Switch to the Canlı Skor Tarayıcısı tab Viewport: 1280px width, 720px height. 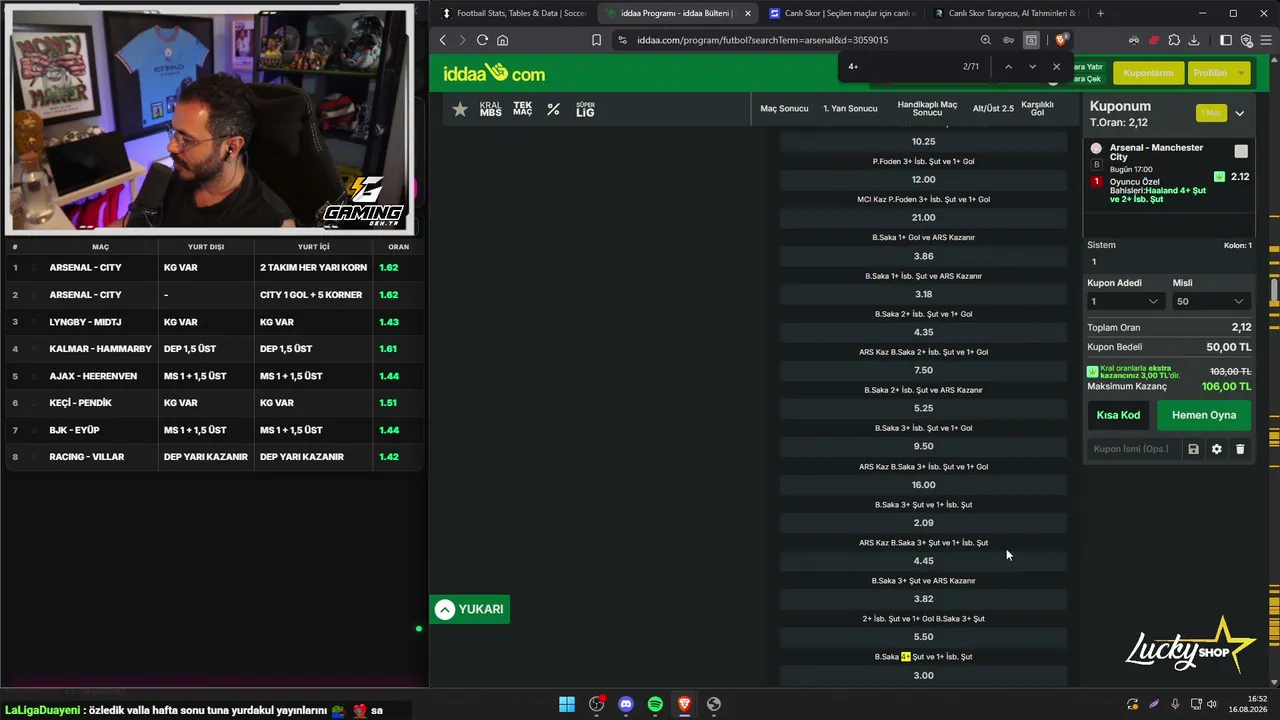point(1006,13)
